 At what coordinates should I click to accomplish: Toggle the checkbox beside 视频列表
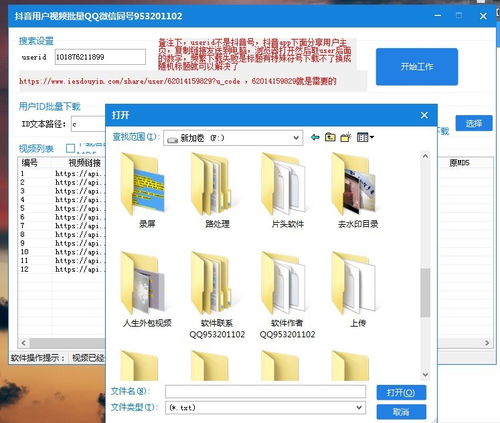pyautogui.click(x=70, y=148)
